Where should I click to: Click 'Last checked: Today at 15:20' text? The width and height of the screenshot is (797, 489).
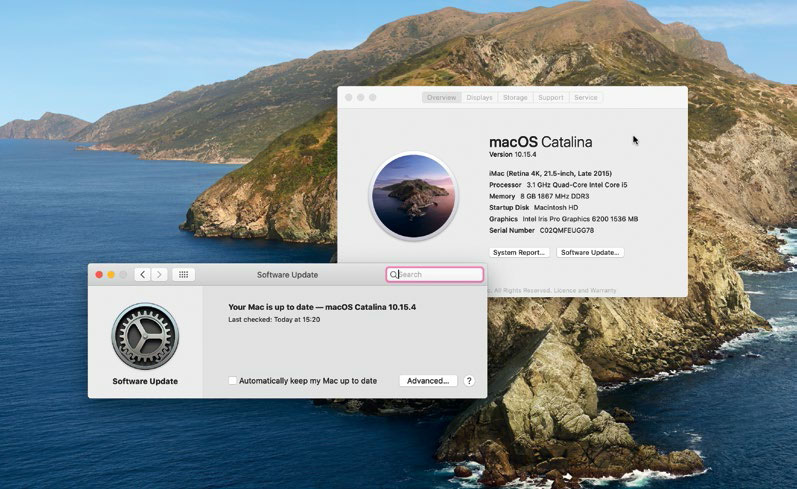point(274,320)
